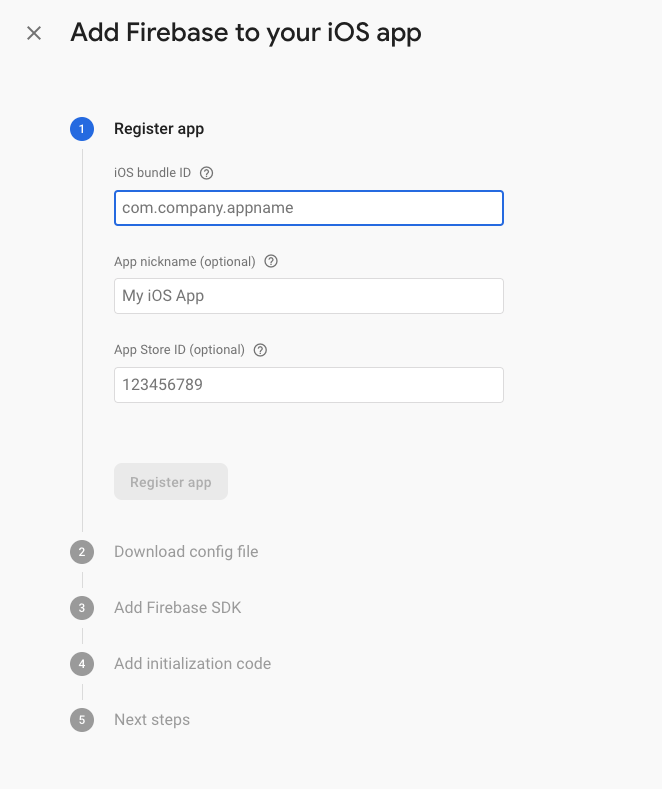Expand the Next steps section

click(152, 720)
